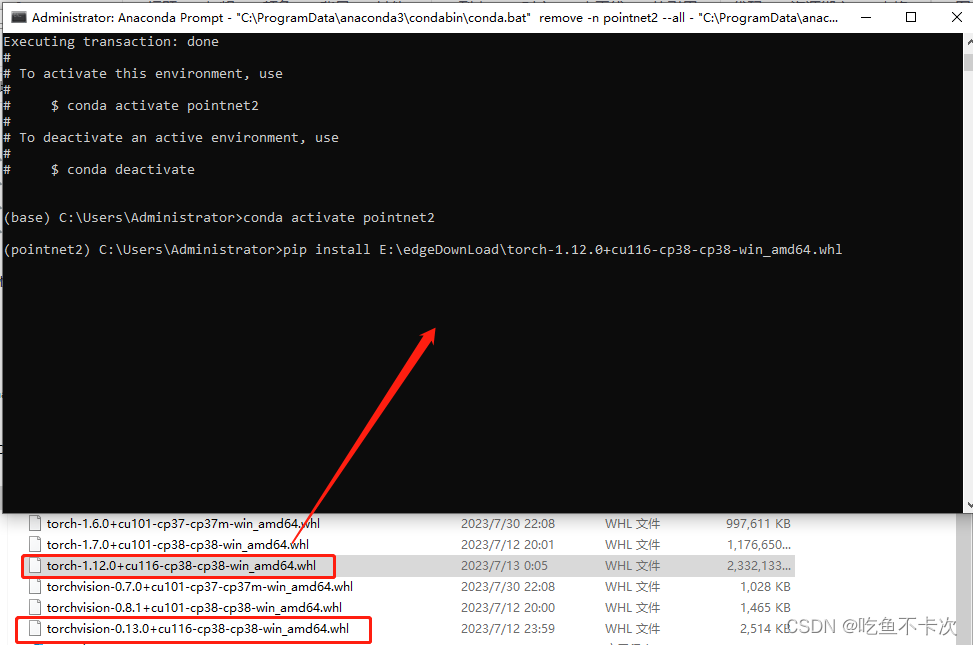Click date 2023/7/12 23:59 in file list
Screen dimensions: 973x645
(x=508, y=629)
